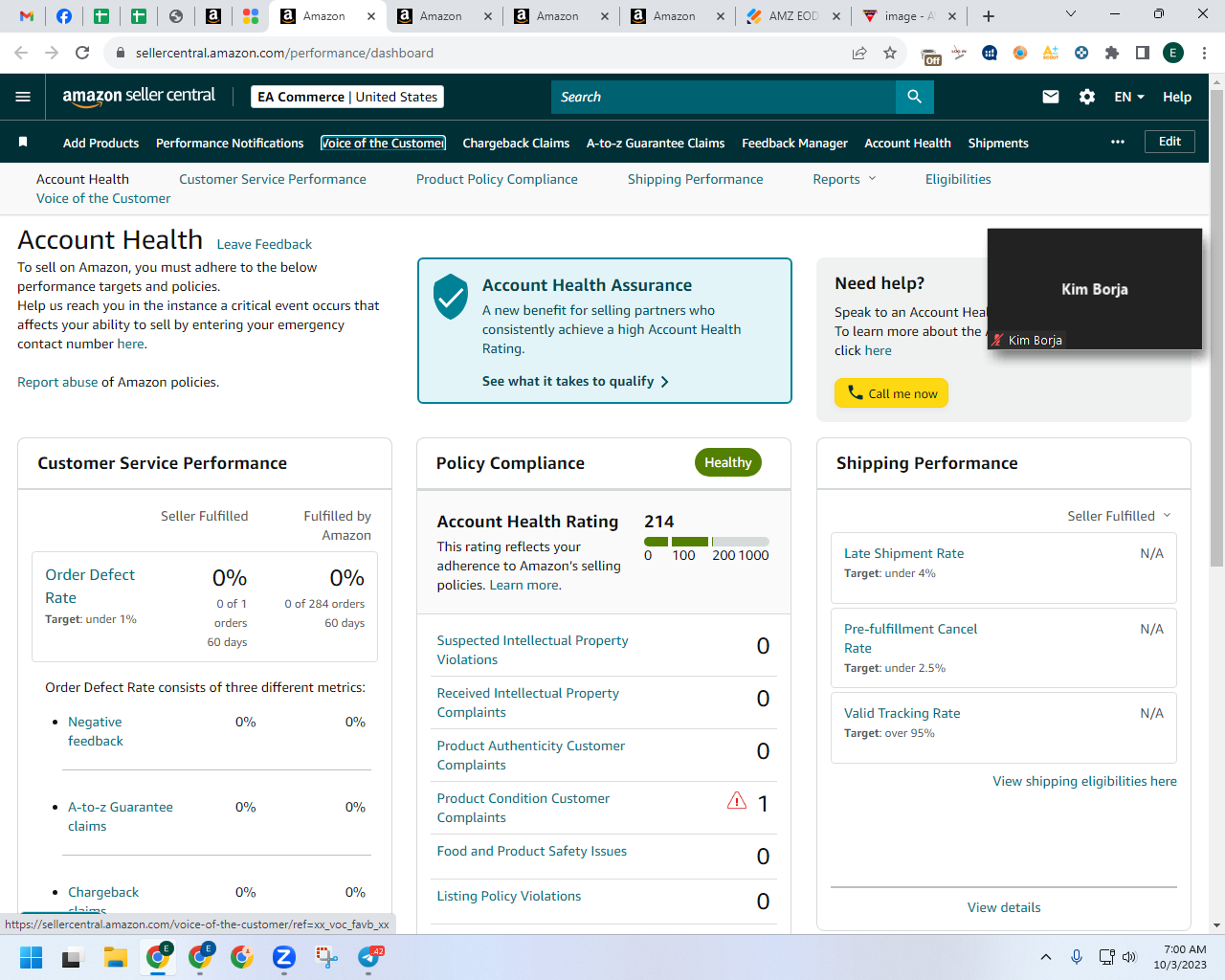The width and height of the screenshot is (1225, 980).
Task: Click into the Seller Central Search field
Action: [724, 97]
